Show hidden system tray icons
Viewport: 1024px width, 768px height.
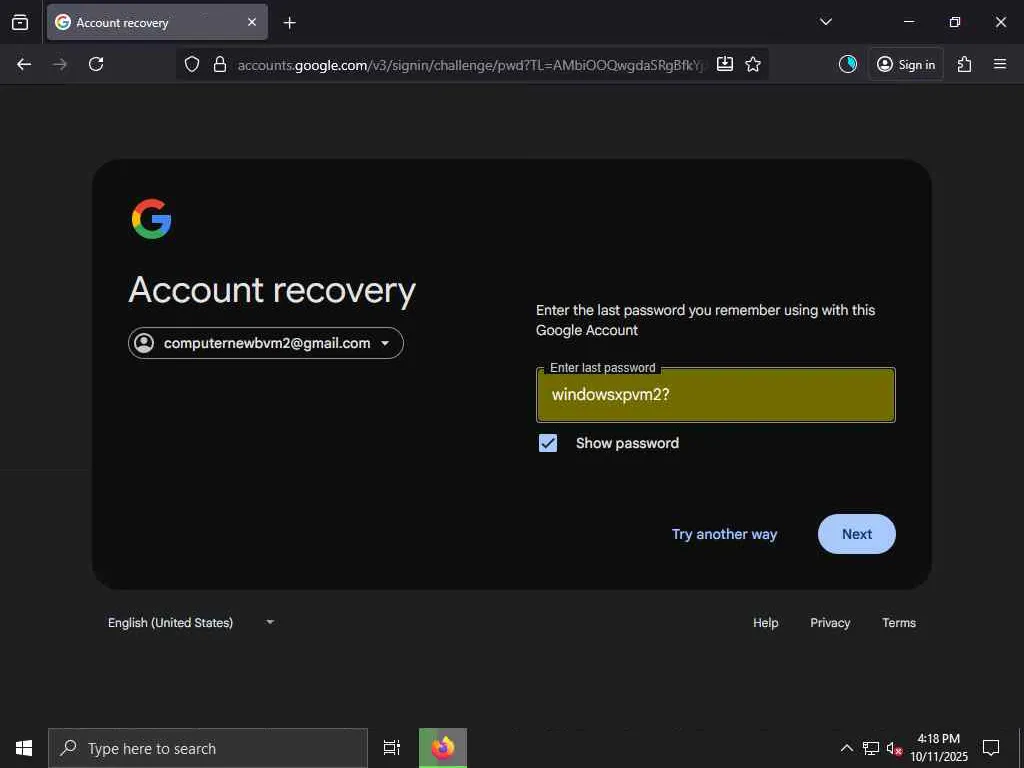[846, 748]
